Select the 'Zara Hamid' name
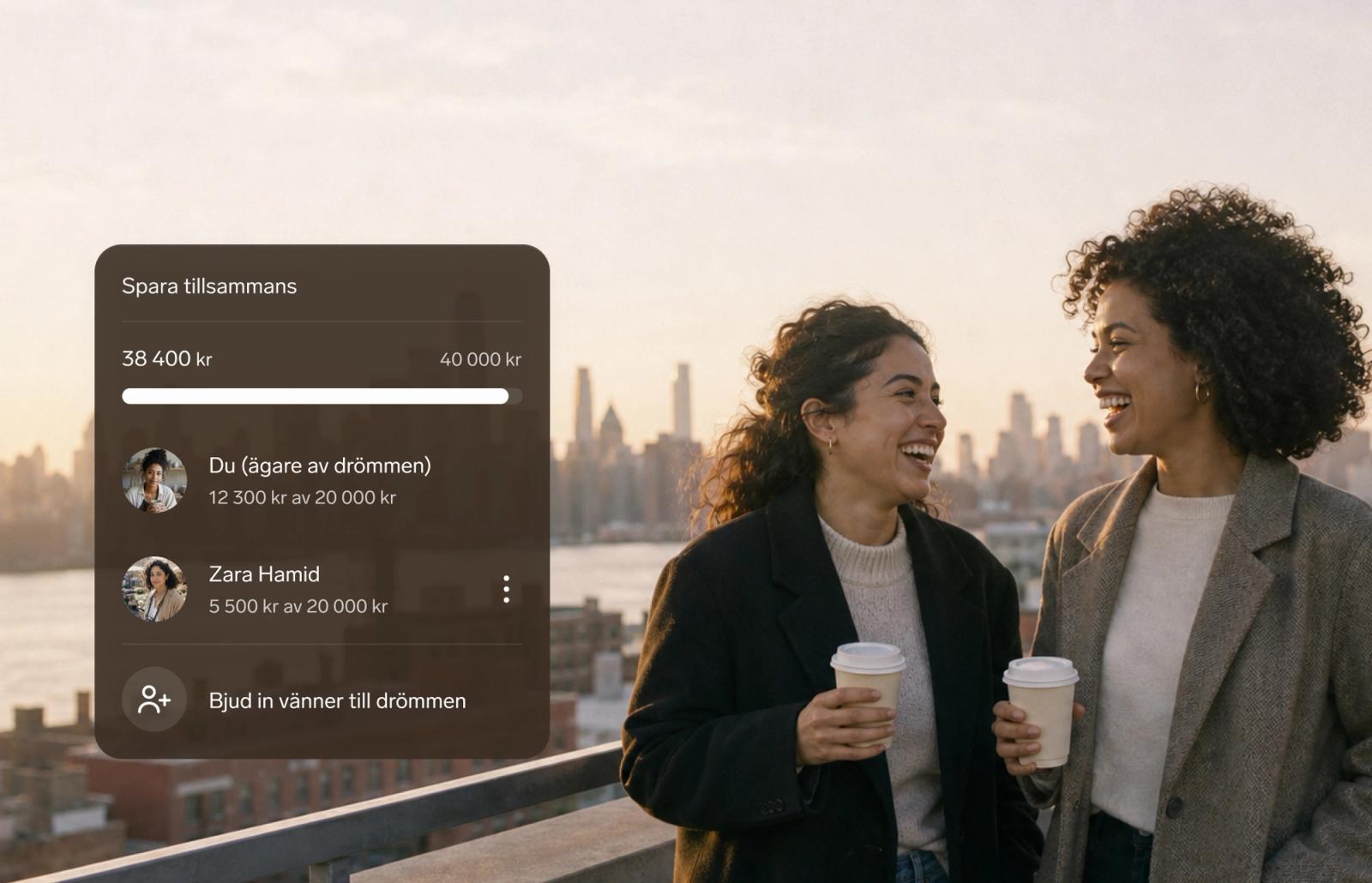The image size is (1372, 883). [x=264, y=574]
